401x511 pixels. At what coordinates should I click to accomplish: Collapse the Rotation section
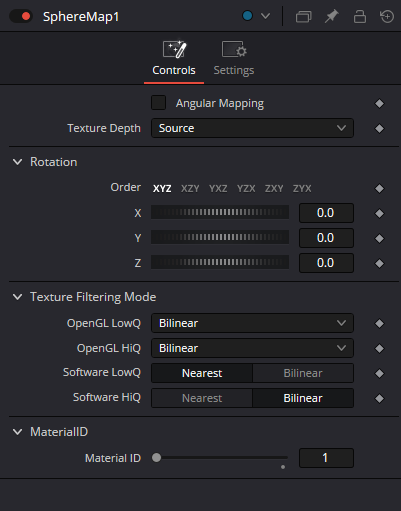tap(17, 162)
